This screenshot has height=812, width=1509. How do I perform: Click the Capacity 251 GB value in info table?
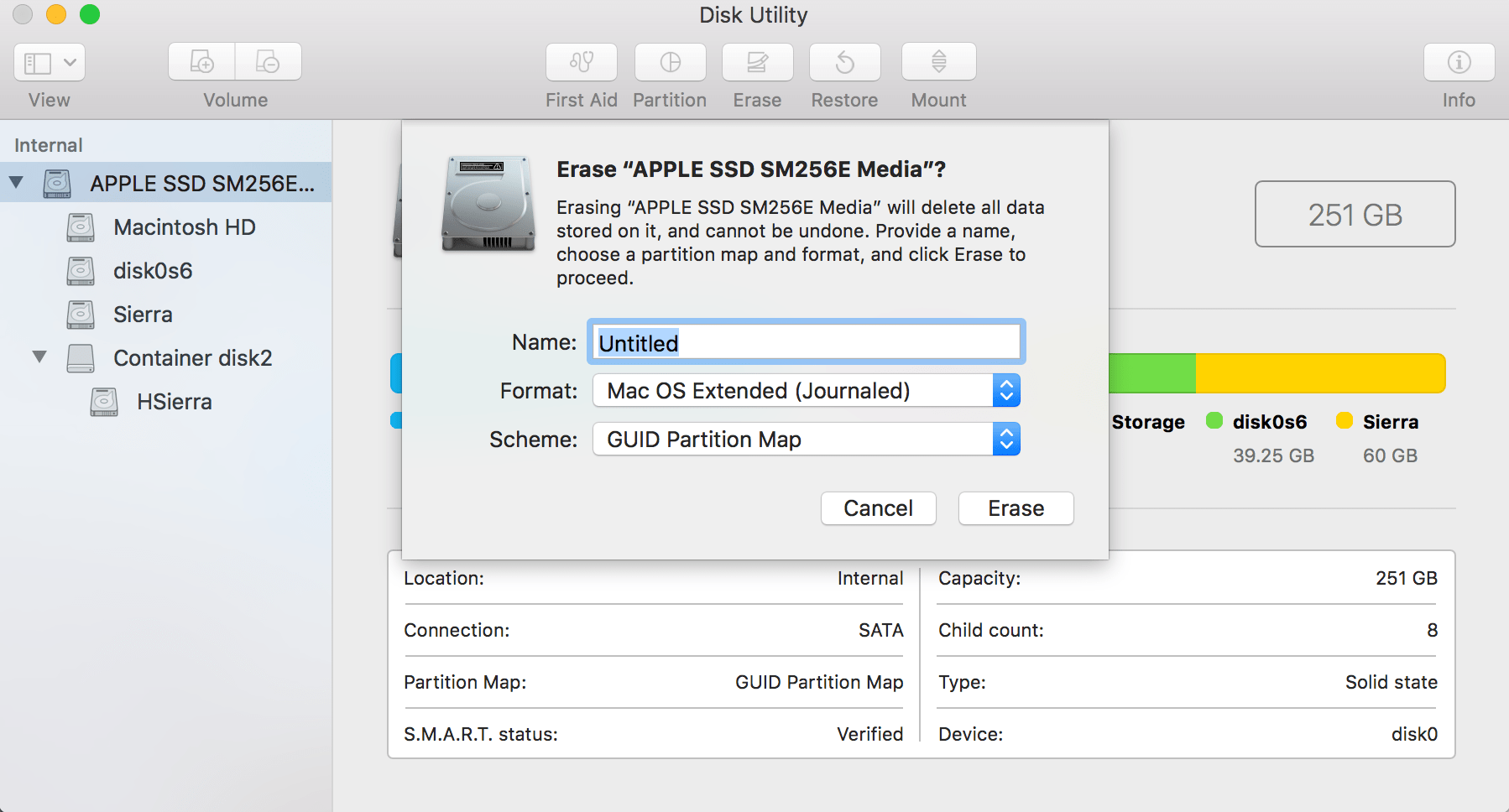[x=1407, y=578]
